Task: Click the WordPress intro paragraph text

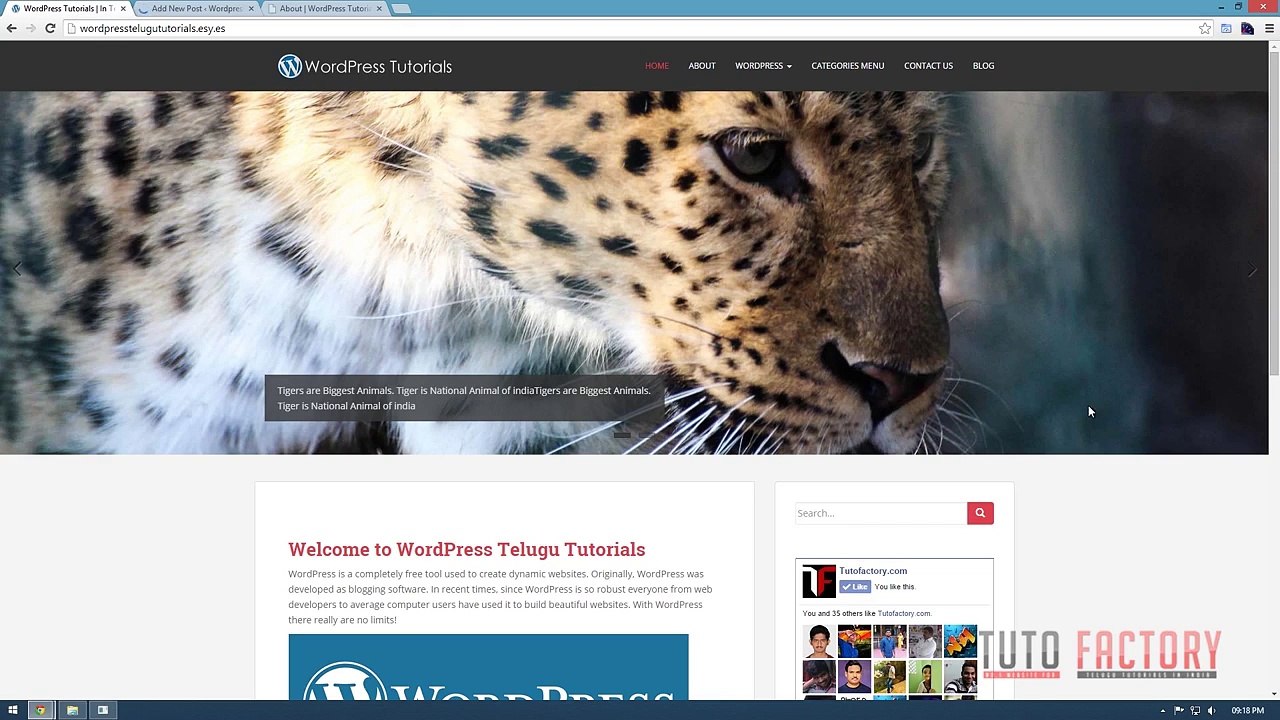Action: coord(500,597)
